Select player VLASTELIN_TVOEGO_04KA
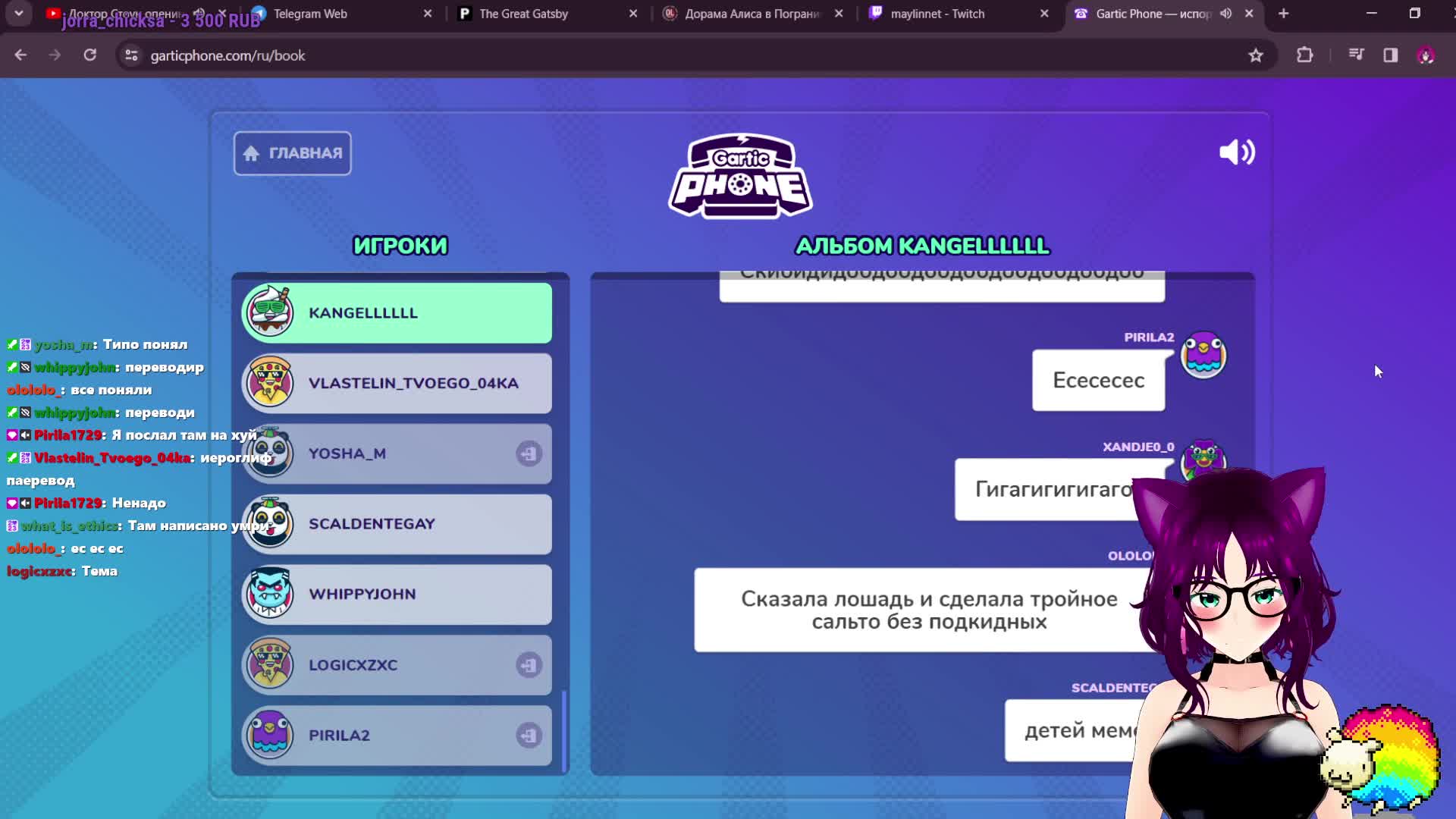Screen dimensions: 1456x819 397,384
